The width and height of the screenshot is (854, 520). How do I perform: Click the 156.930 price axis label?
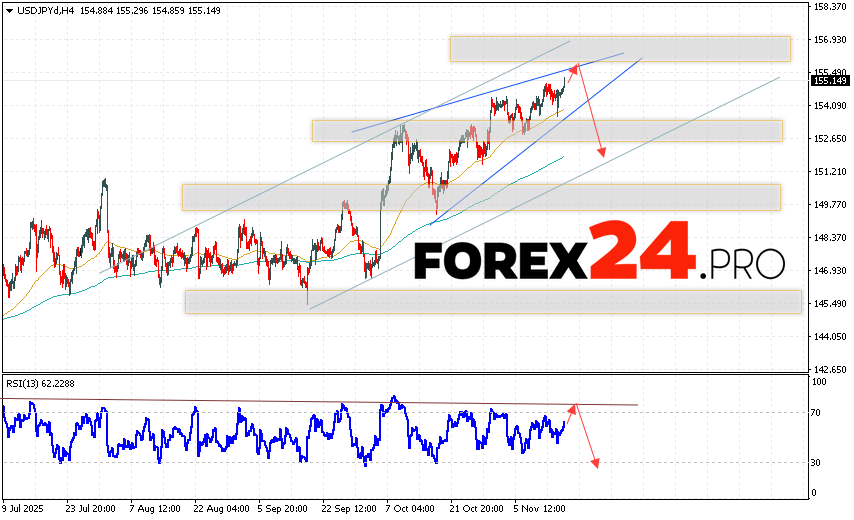point(830,40)
